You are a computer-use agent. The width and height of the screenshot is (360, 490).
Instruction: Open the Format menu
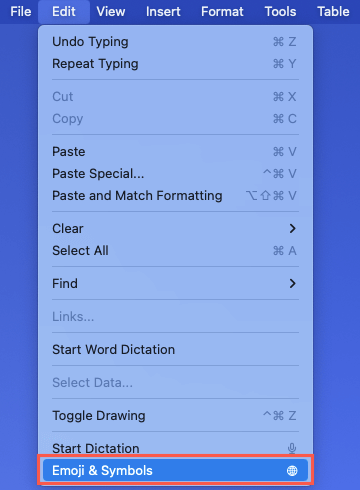pos(222,12)
